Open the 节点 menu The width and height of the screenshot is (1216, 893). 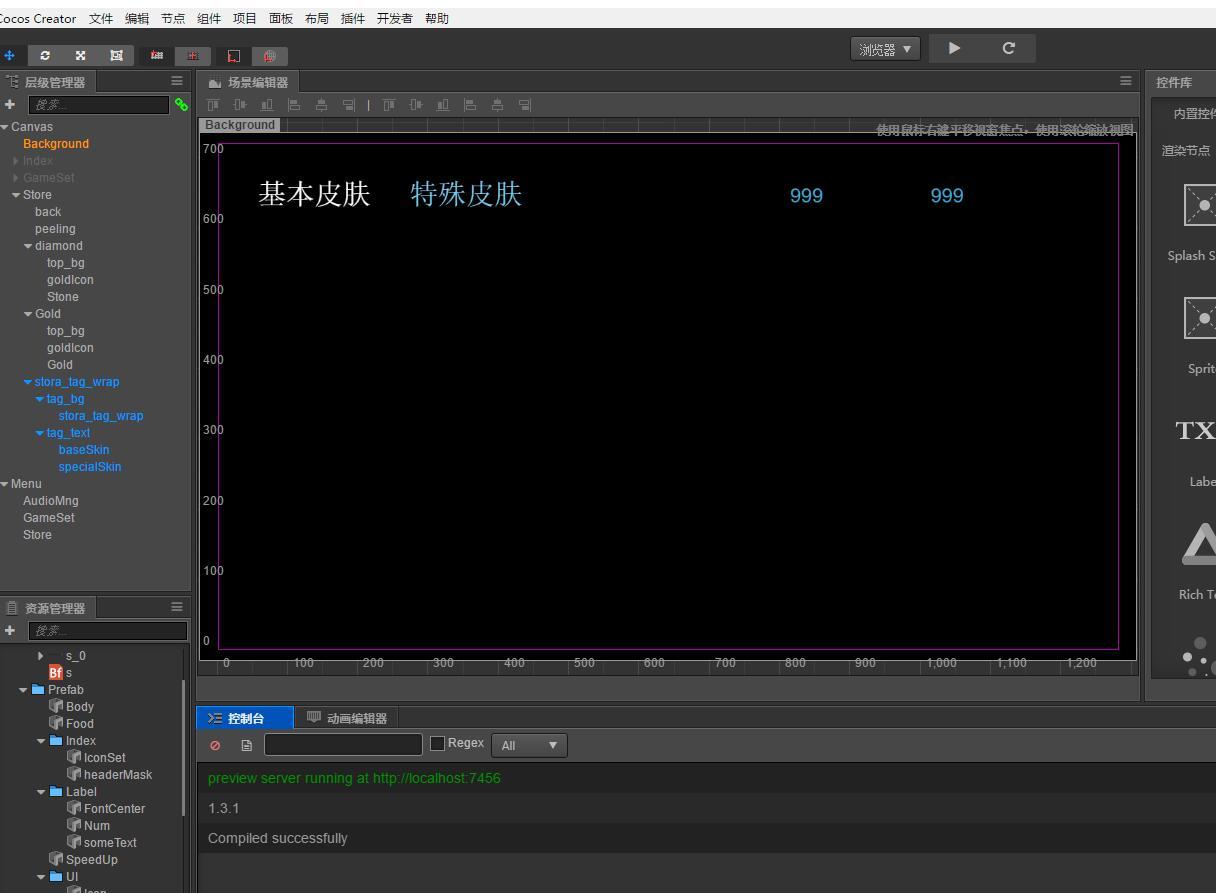173,18
